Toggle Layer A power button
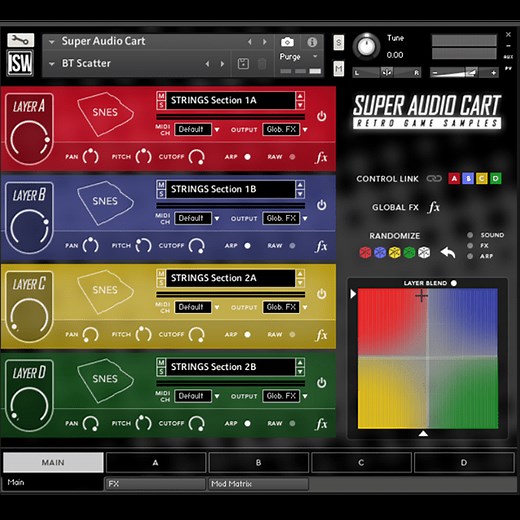 pos(321,116)
